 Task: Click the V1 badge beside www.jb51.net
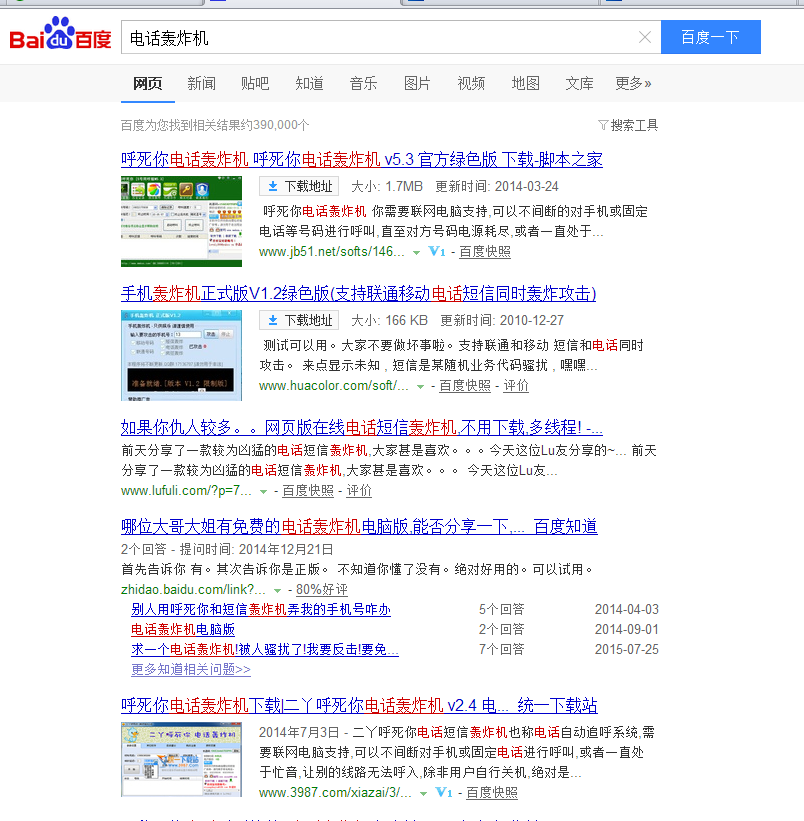pos(437,252)
